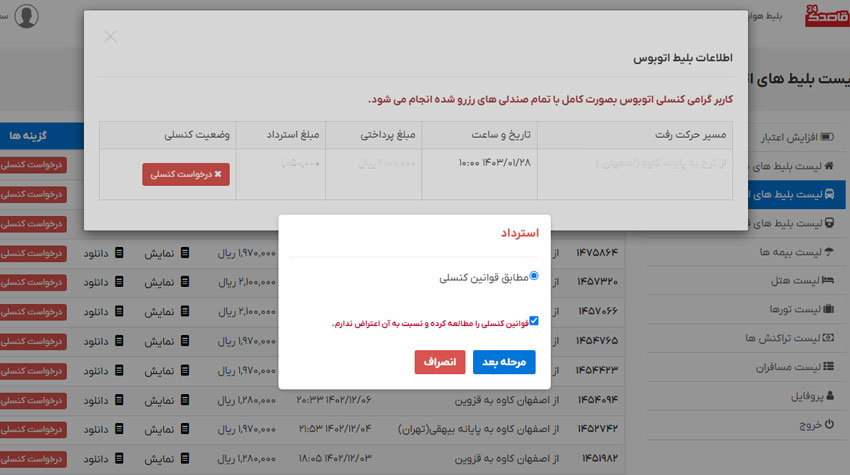Click ticket number 1451982 in the list
Viewport: 850px width, 475px height.
(600, 459)
